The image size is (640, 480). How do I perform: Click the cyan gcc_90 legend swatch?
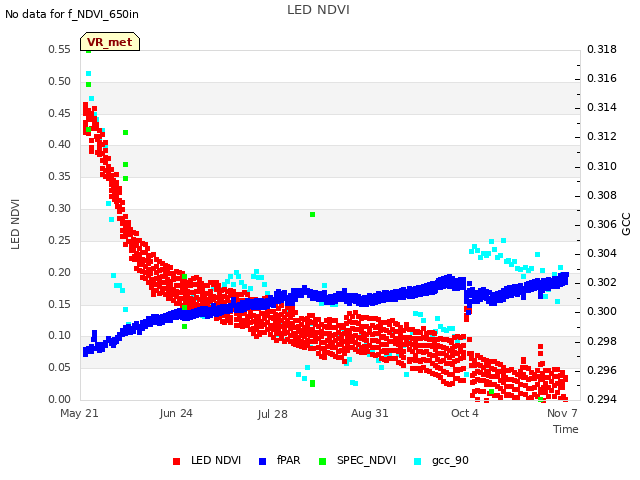[x=418, y=461]
